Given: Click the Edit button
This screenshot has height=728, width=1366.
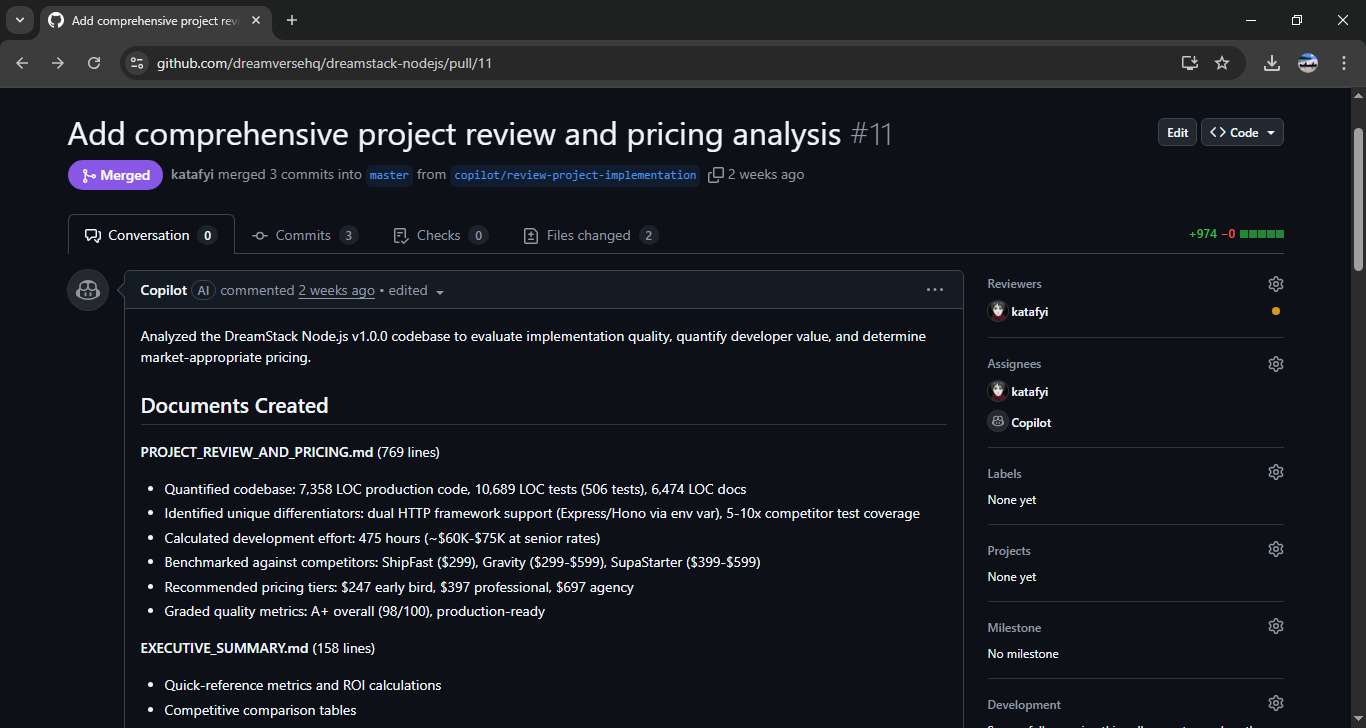Looking at the screenshot, I should tap(1176, 131).
